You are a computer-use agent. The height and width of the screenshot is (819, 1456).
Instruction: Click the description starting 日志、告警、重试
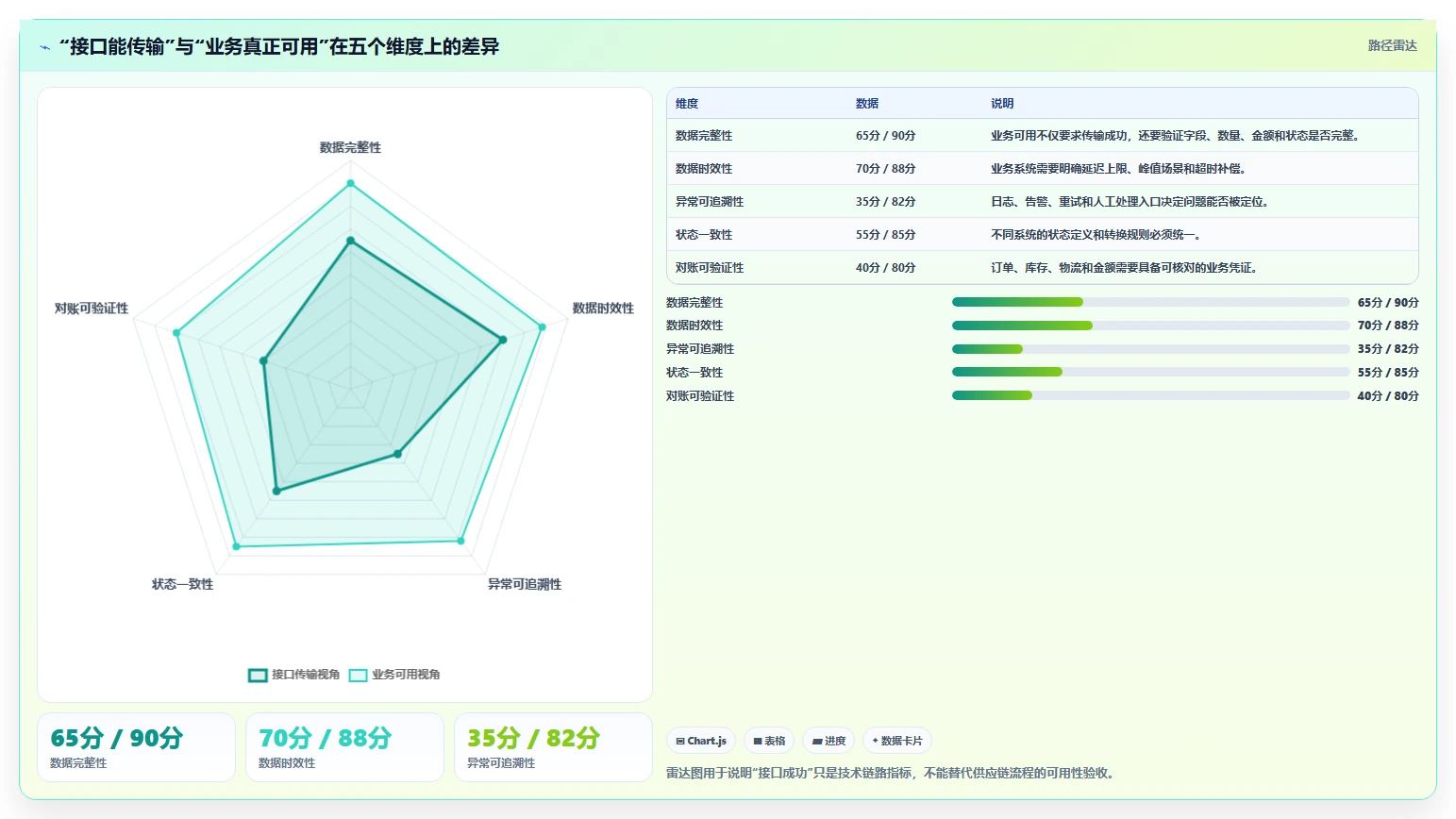(x=1131, y=202)
